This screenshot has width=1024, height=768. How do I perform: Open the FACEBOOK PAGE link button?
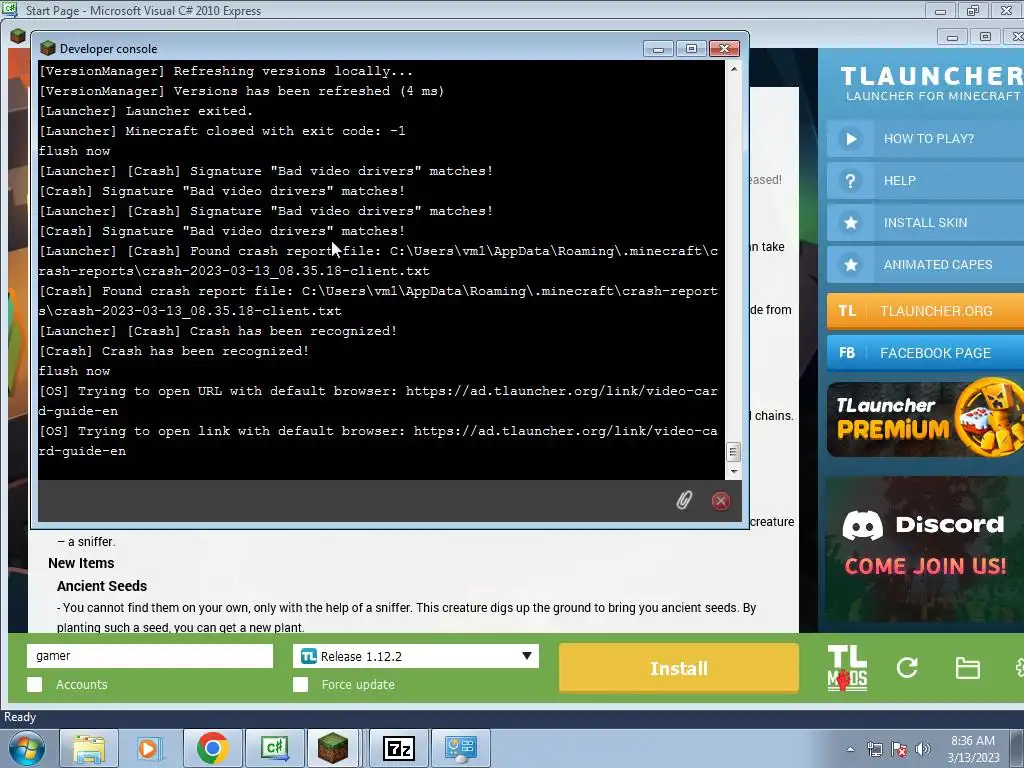coord(925,353)
